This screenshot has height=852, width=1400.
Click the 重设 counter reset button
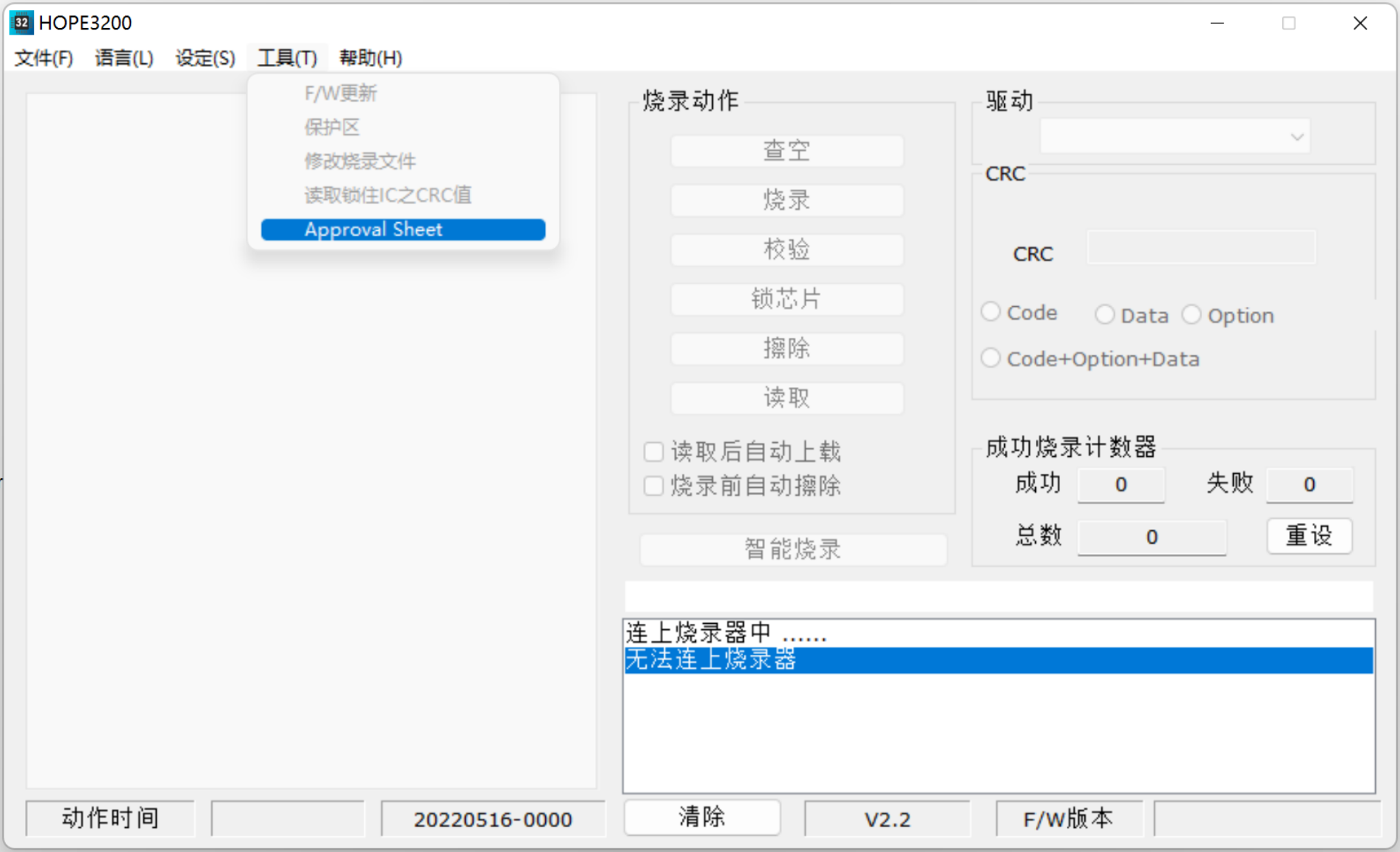tap(1309, 536)
